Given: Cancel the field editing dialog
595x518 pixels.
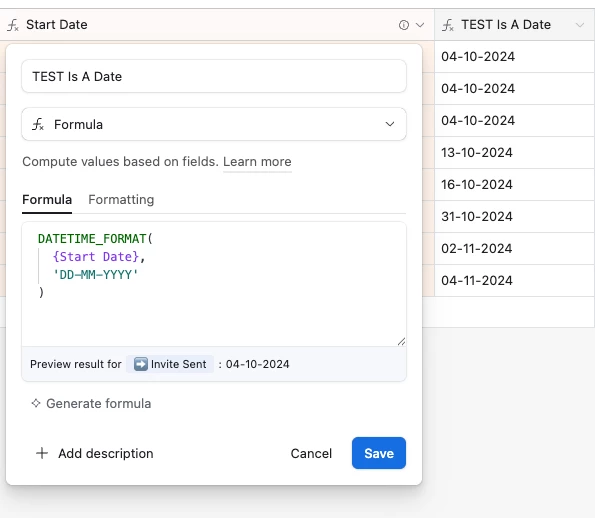Looking at the screenshot, I should click(311, 453).
